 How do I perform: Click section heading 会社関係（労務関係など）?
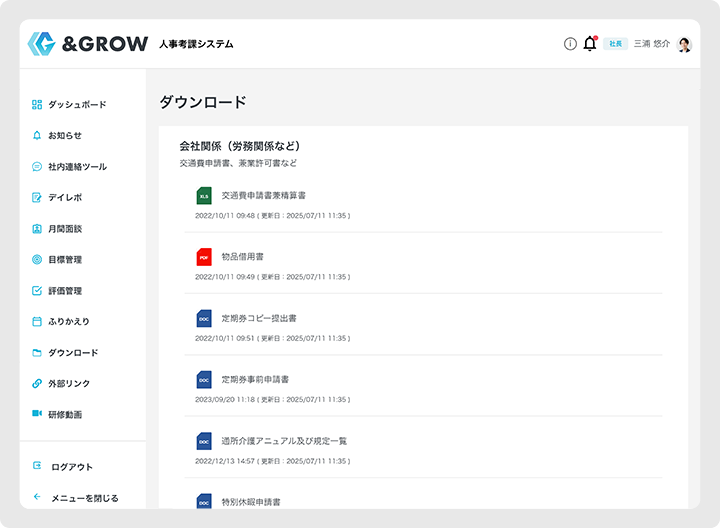(x=240, y=146)
